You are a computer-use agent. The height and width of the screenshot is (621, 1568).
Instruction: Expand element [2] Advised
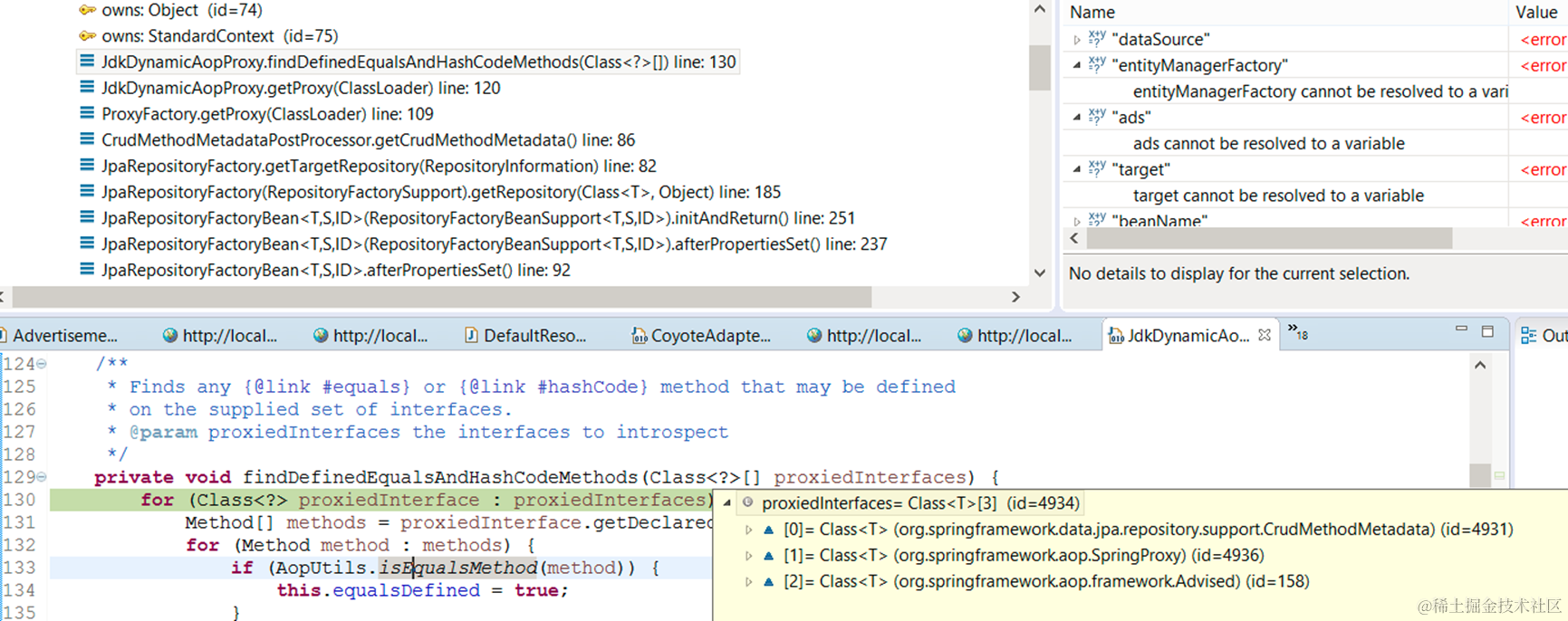[x=748, y=582]
